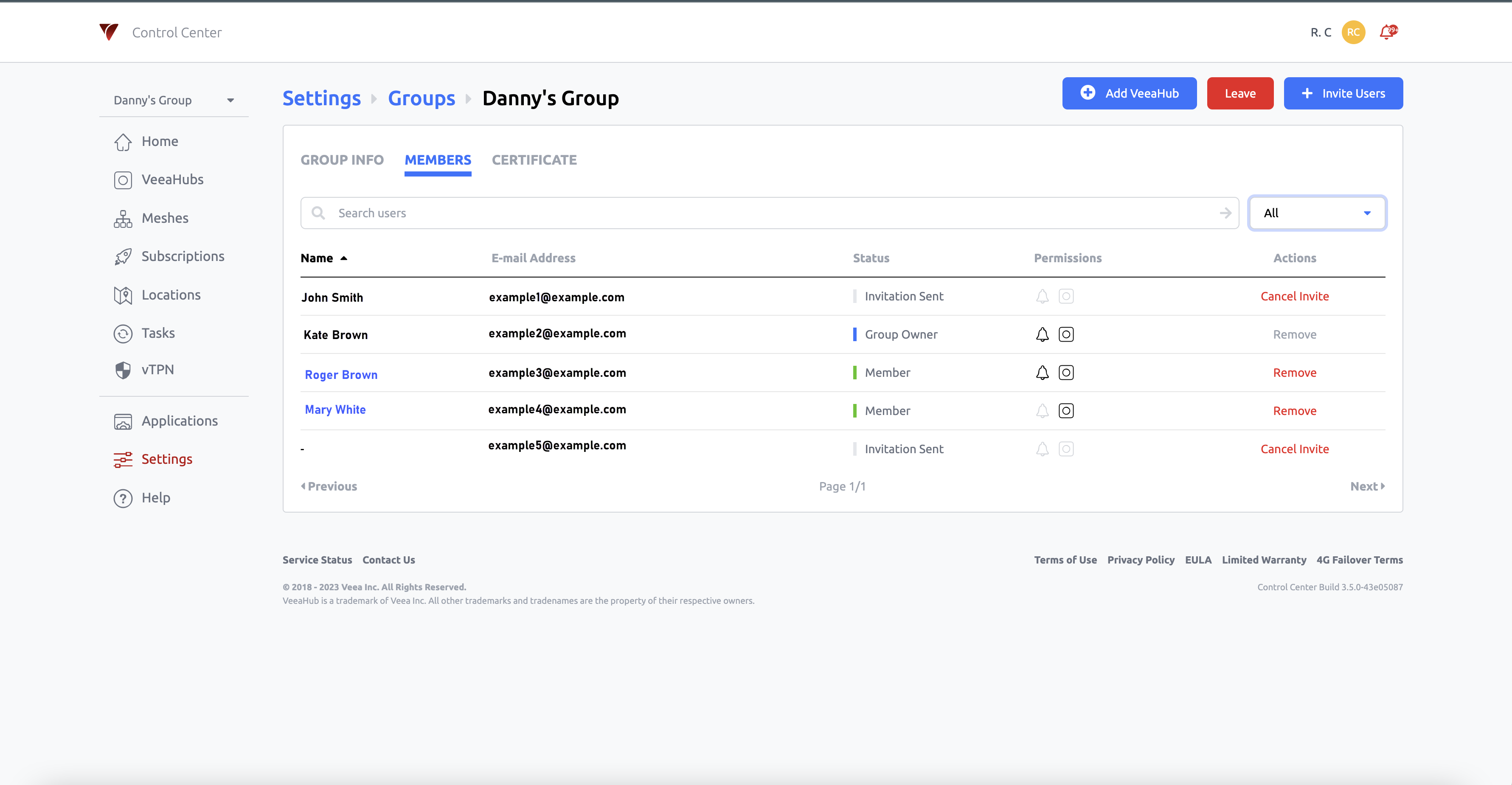This screenshot has width=1512, height=785.
Task: Click the VeeaHubs icon in the sidebar
Action: (x=123, y=179)
